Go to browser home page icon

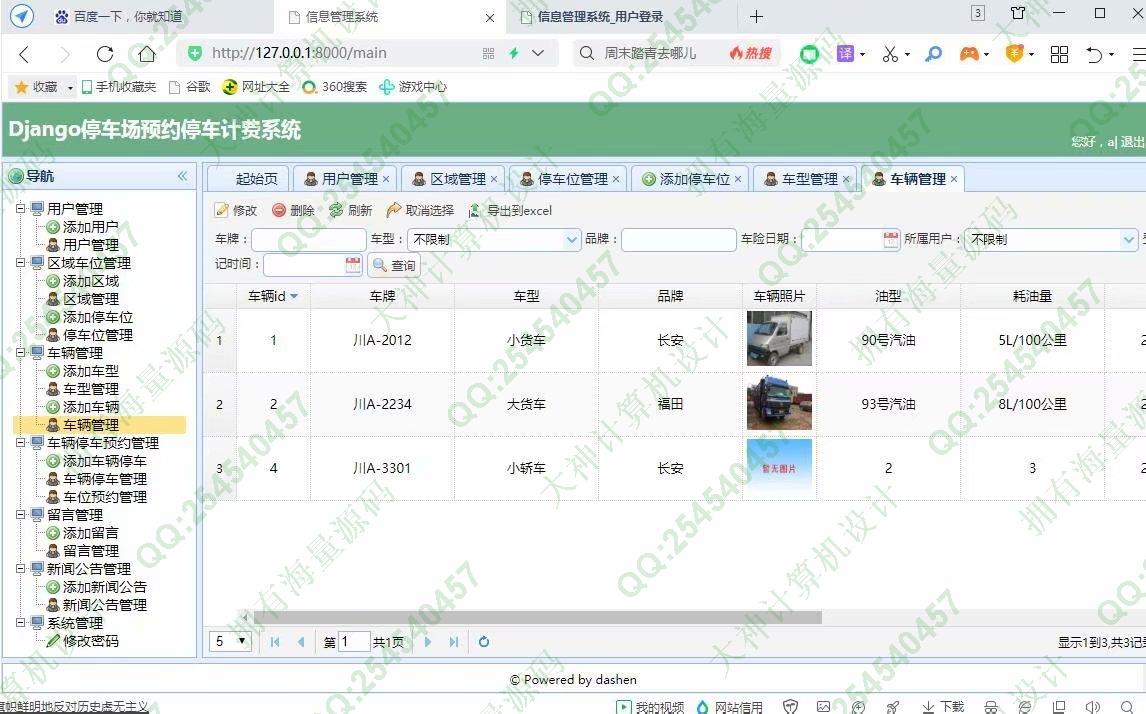pos(147,53)
